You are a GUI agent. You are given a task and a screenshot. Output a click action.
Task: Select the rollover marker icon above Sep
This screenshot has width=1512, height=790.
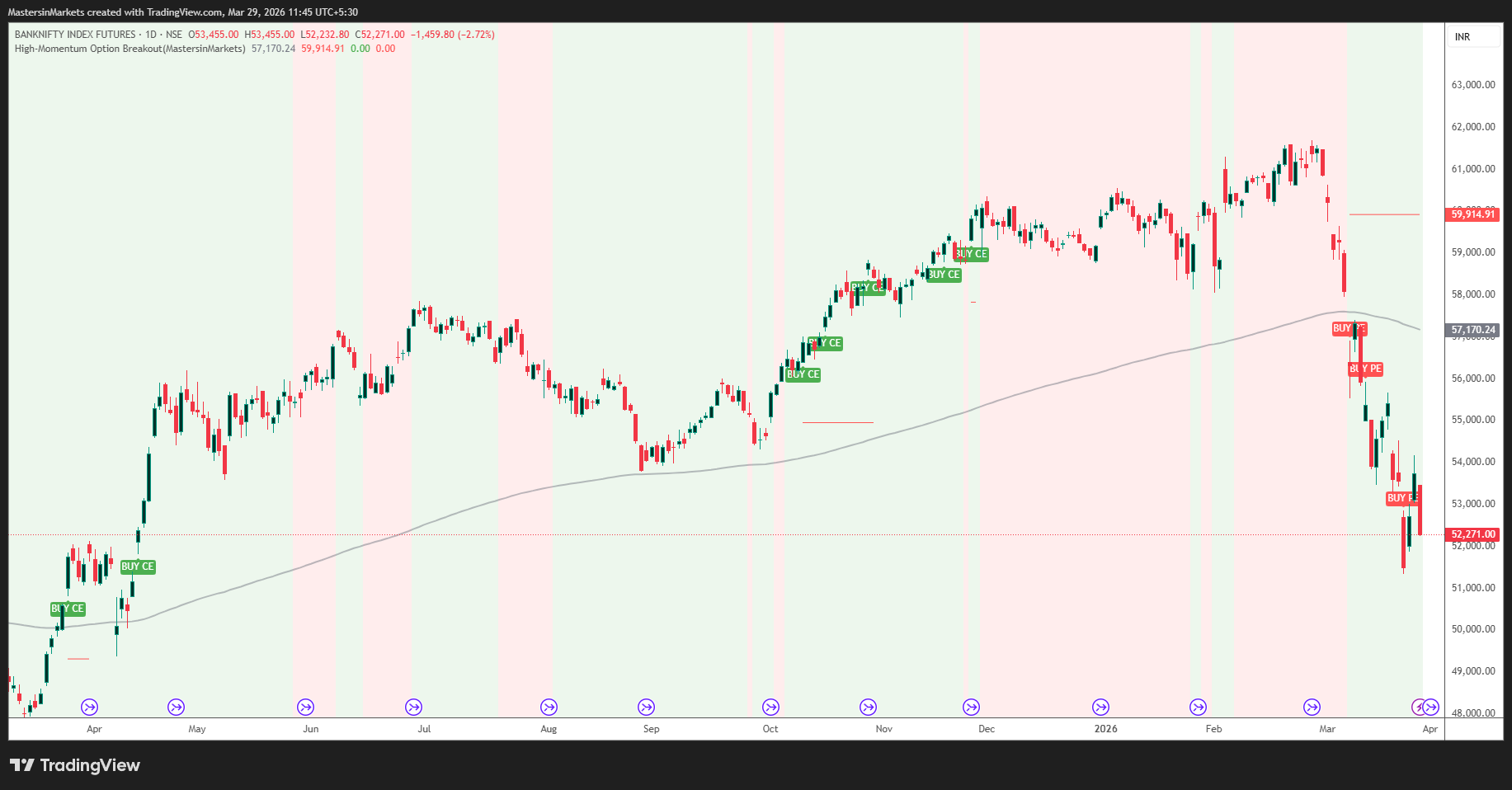point(646,707)
